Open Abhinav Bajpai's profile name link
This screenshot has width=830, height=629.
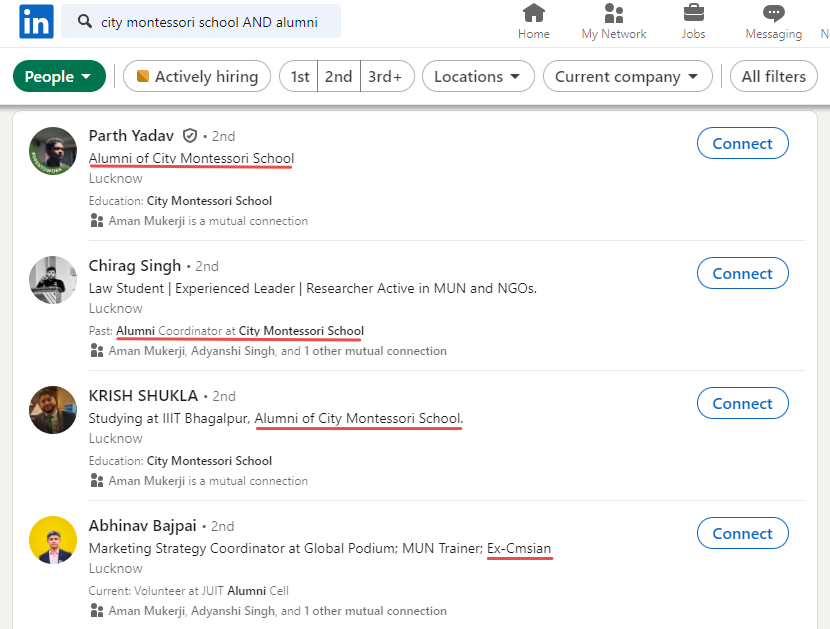click(x=142, y=526)
